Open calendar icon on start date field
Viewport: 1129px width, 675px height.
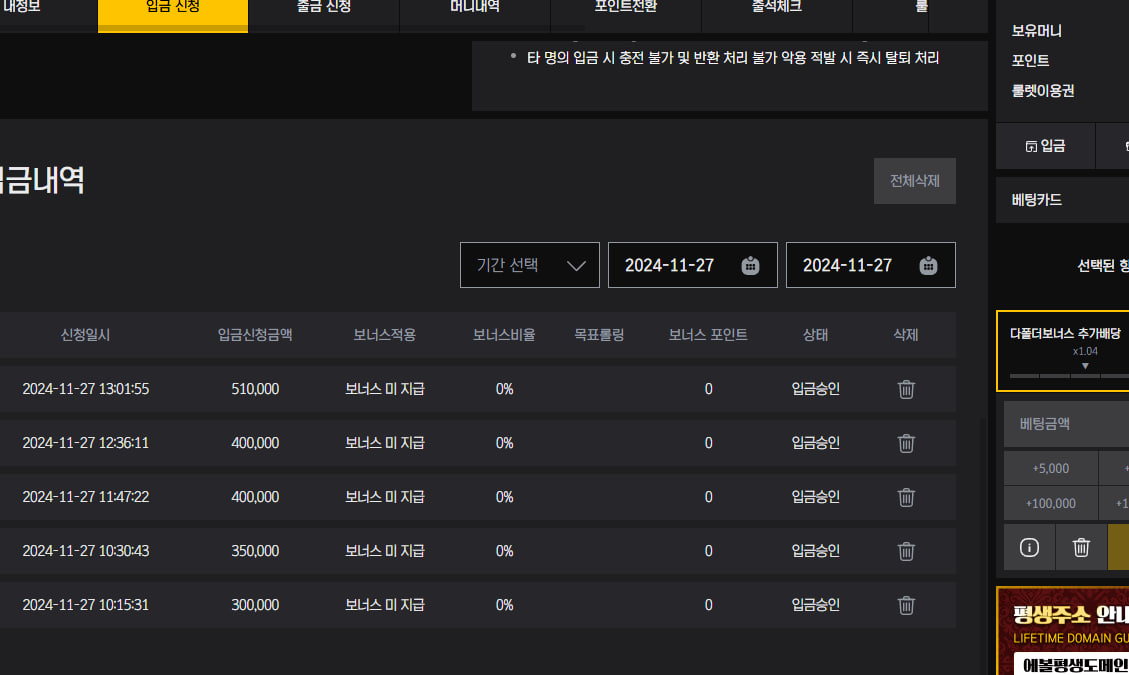point(751,265)
